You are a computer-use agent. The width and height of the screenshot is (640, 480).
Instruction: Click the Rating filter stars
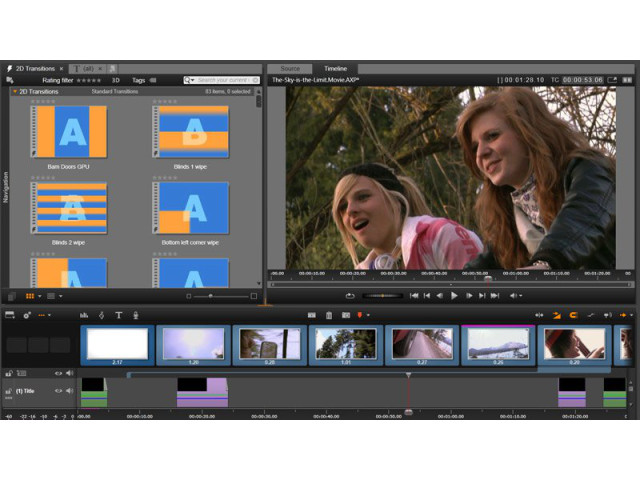(x=89, y=80)
